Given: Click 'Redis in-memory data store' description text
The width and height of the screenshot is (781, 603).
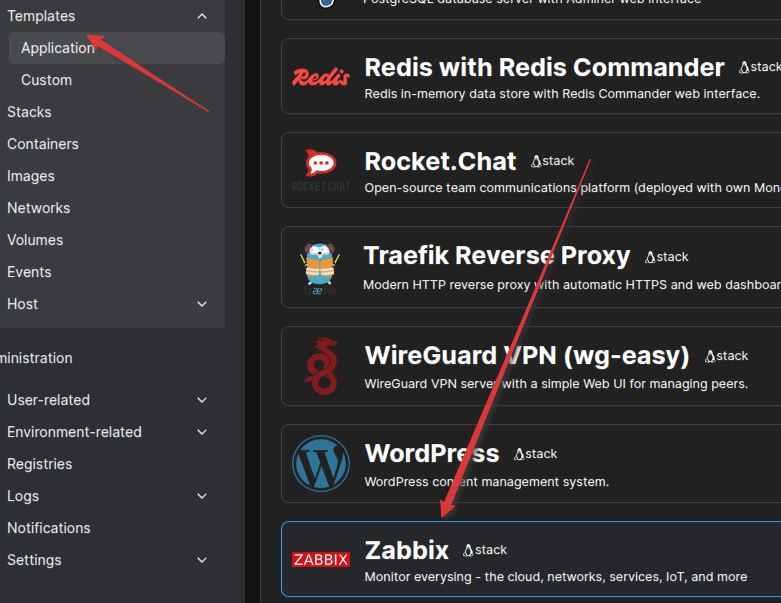Looking at the screenshot, I should click(562, 94).
